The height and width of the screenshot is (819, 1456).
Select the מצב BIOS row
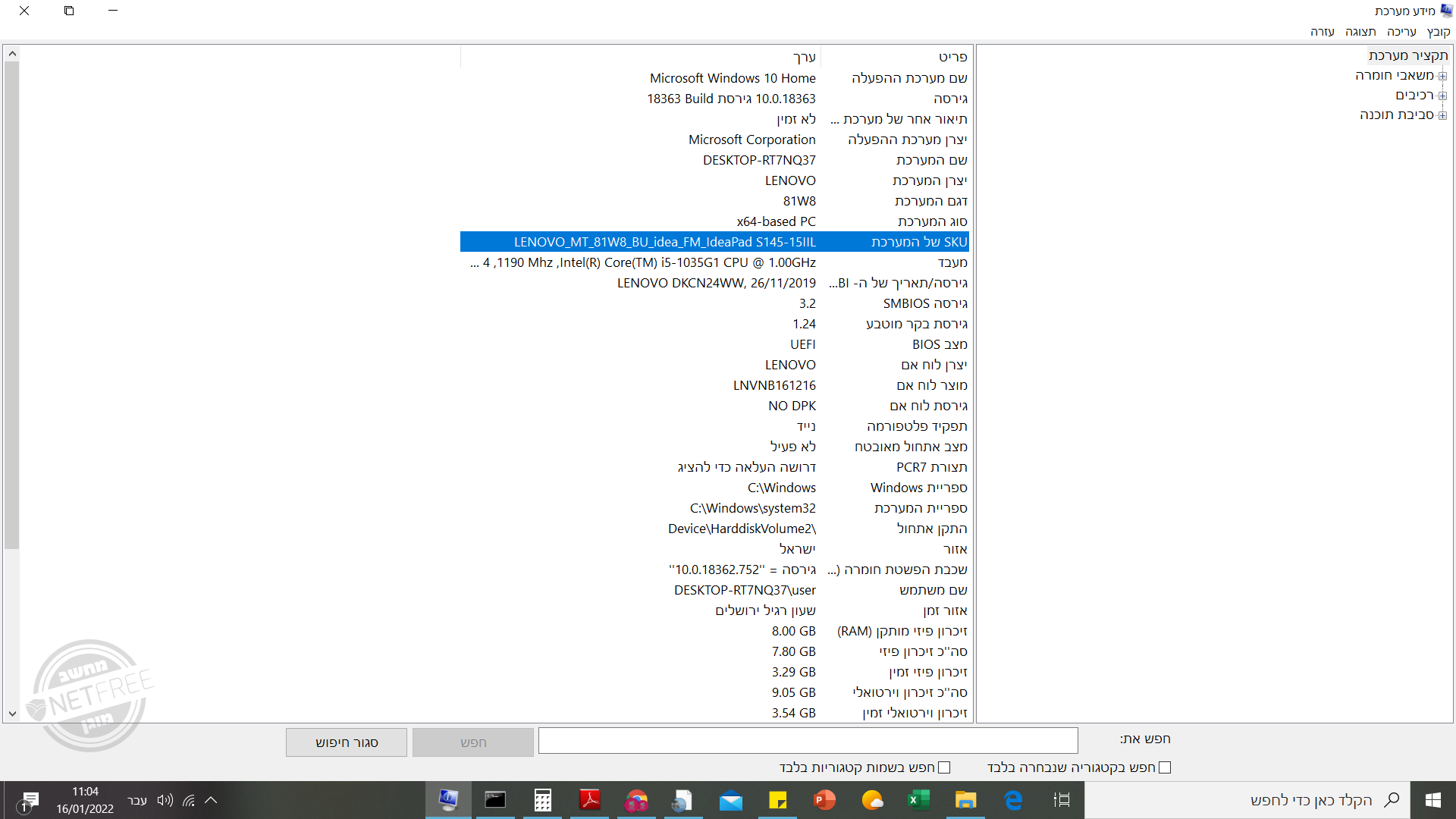click(x=714, y=344)
